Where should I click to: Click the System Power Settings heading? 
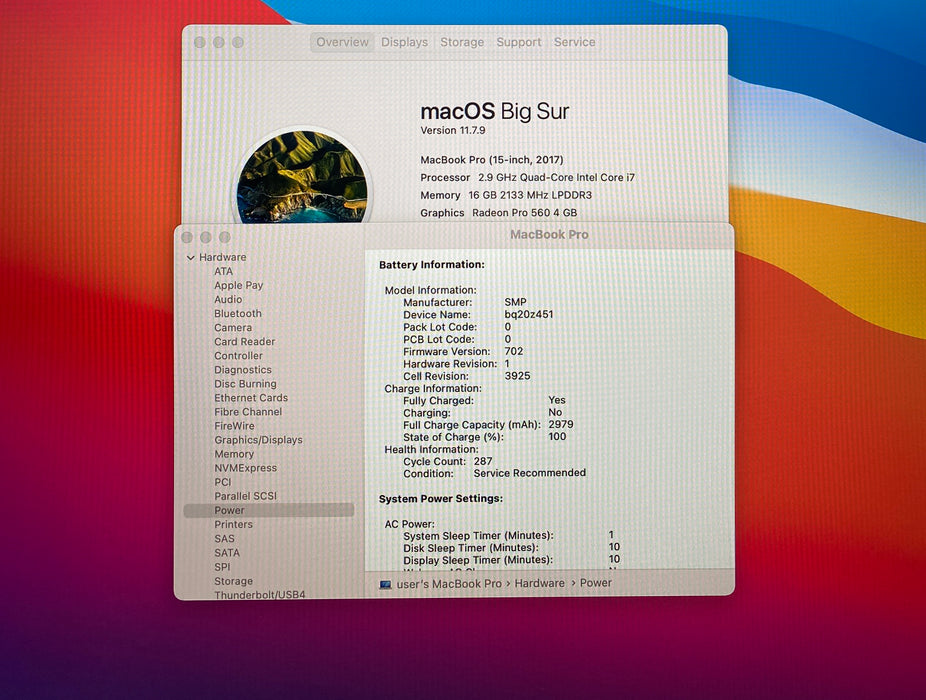point(441,499)
